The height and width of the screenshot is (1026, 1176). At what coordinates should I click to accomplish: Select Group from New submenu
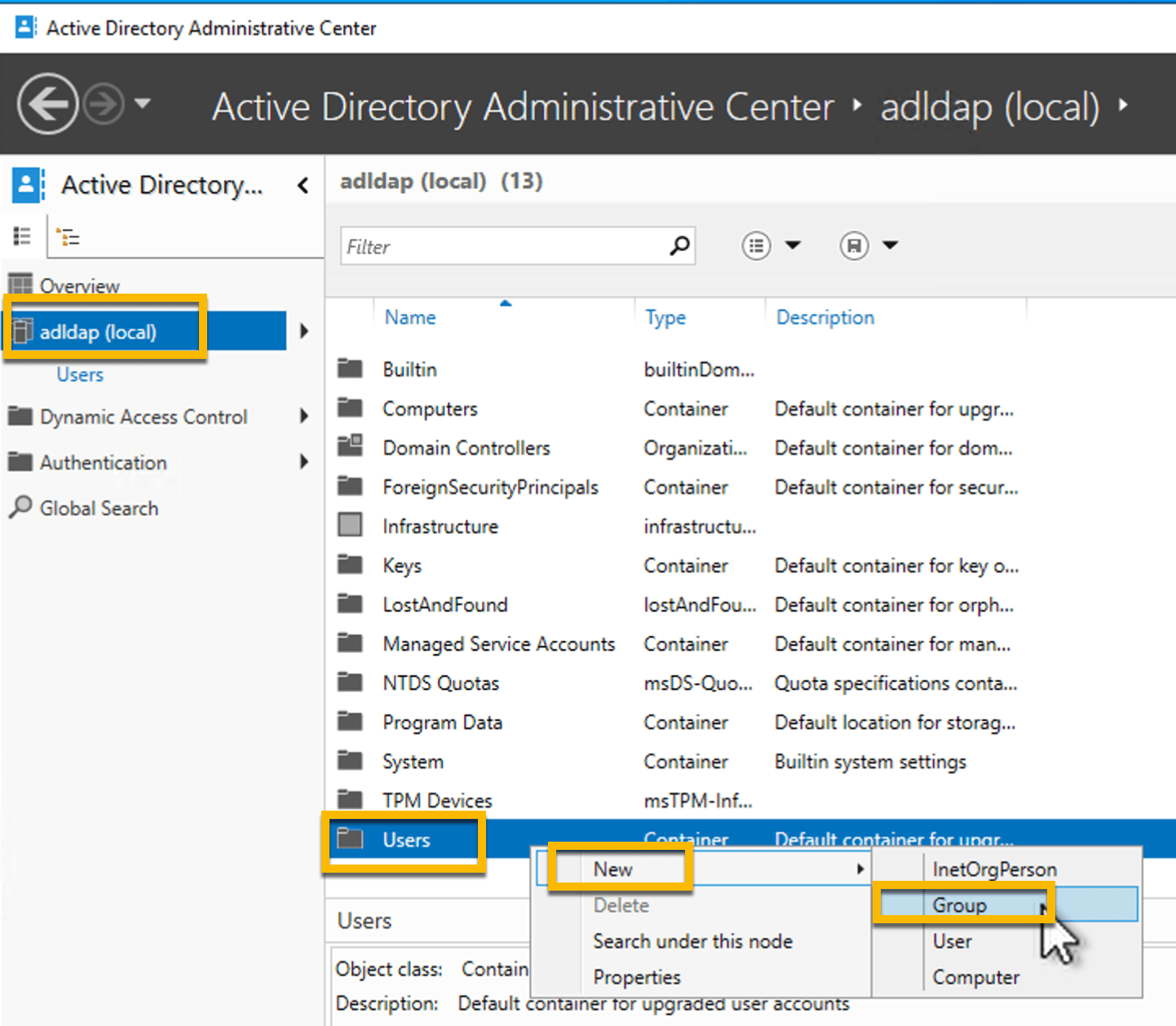(1006, 905)
